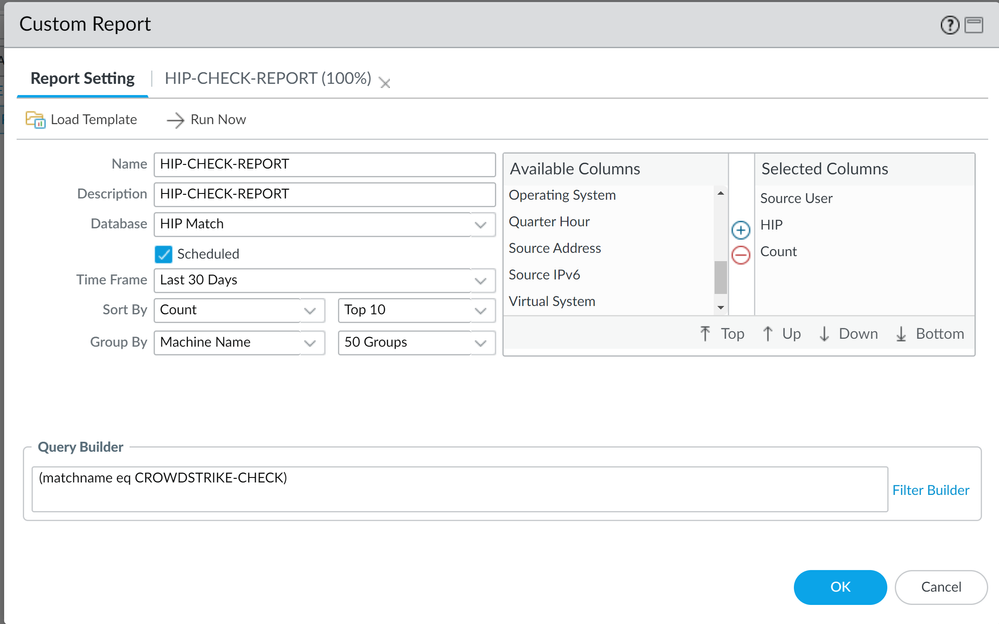
Task: Click the Load Template folder icon
Action: [36, 120]
